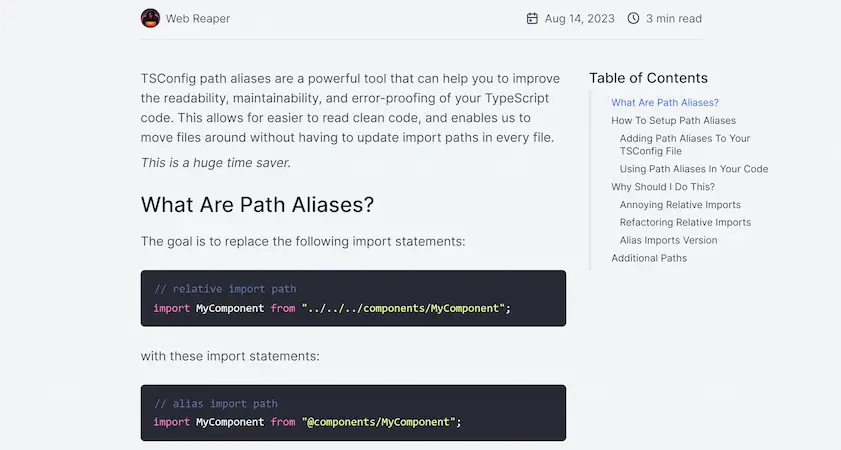Click the Table of Contents heading
The image size is (841, 450).
click(x=648, y=78)
